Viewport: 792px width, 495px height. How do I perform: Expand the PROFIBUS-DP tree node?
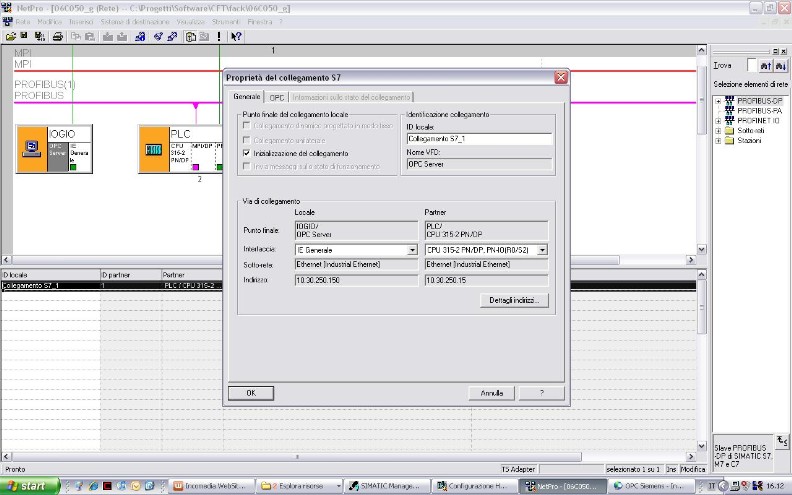click(x=718, y=101)
